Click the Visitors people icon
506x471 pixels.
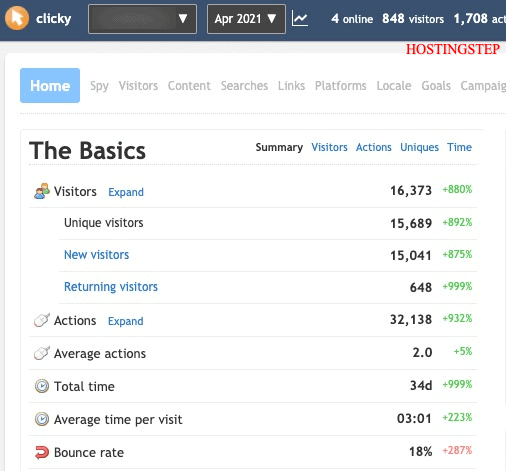(x=42, y=191)
